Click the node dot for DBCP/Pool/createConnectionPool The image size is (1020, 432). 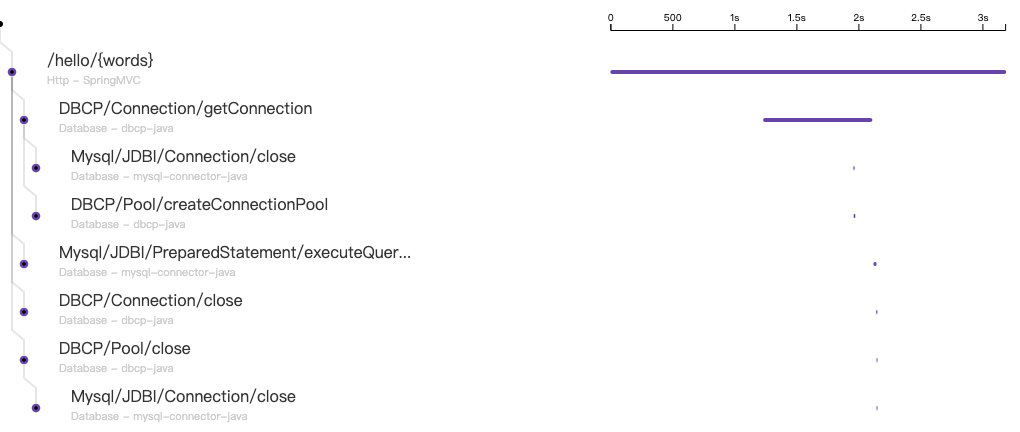pyautogui.click(x=36, y=216)
